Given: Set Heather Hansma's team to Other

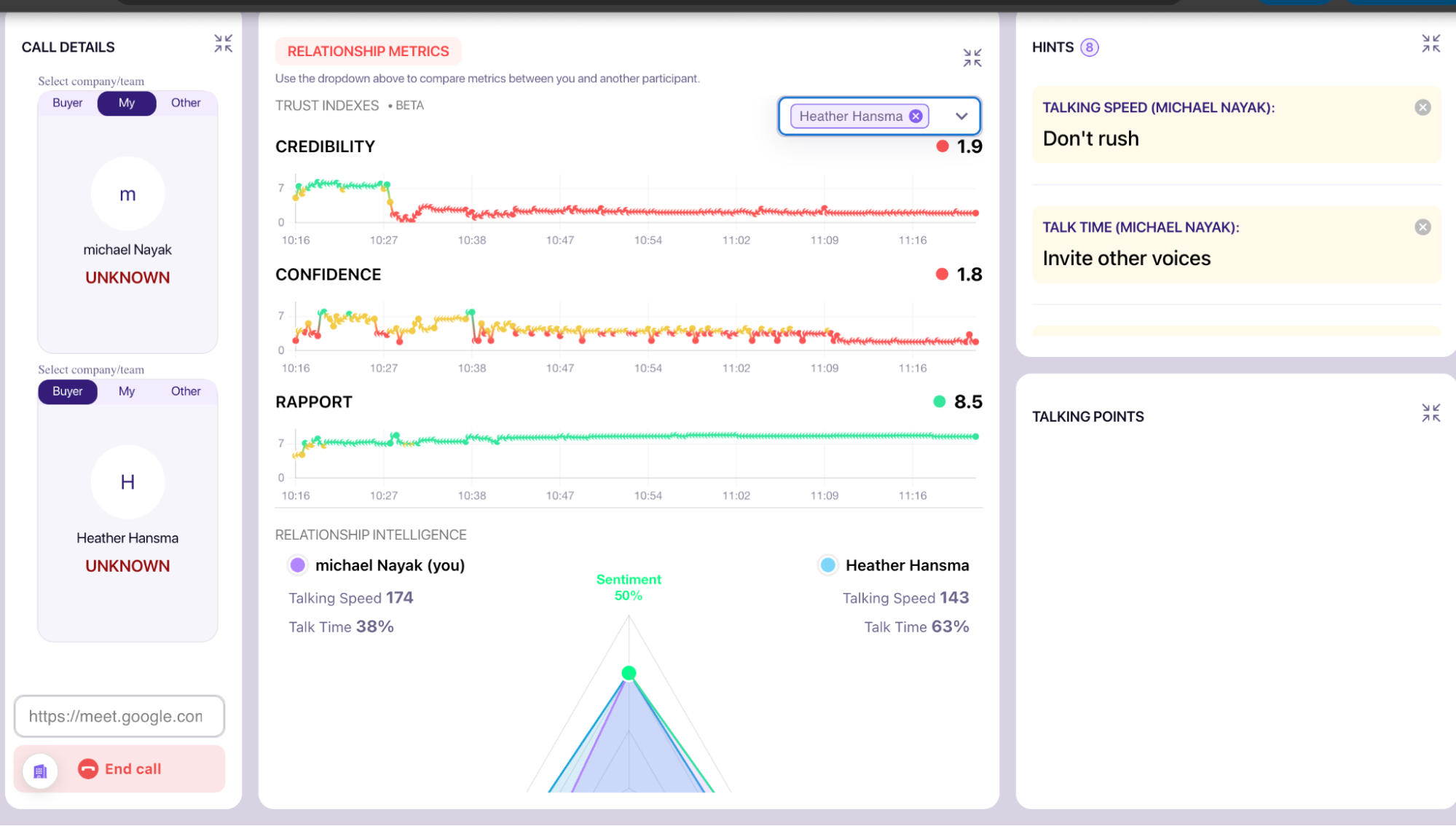Looking at the screenshot, I should [x=186, y=391].
